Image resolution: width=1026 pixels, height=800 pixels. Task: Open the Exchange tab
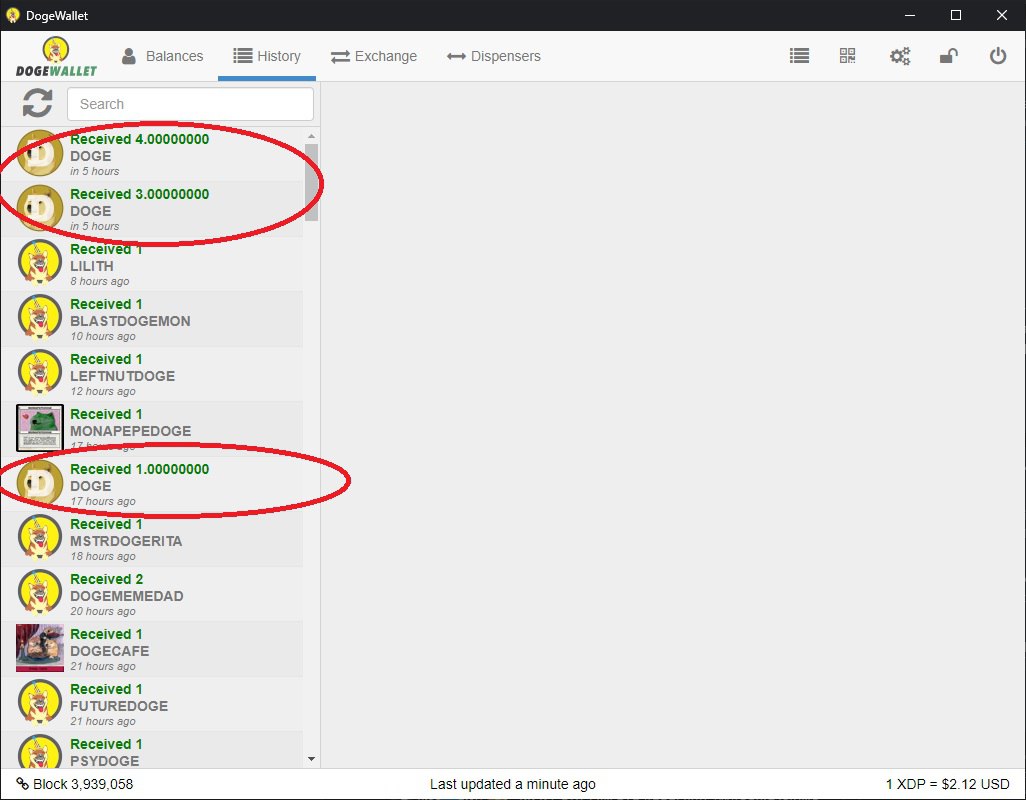[x=374, y=56]
